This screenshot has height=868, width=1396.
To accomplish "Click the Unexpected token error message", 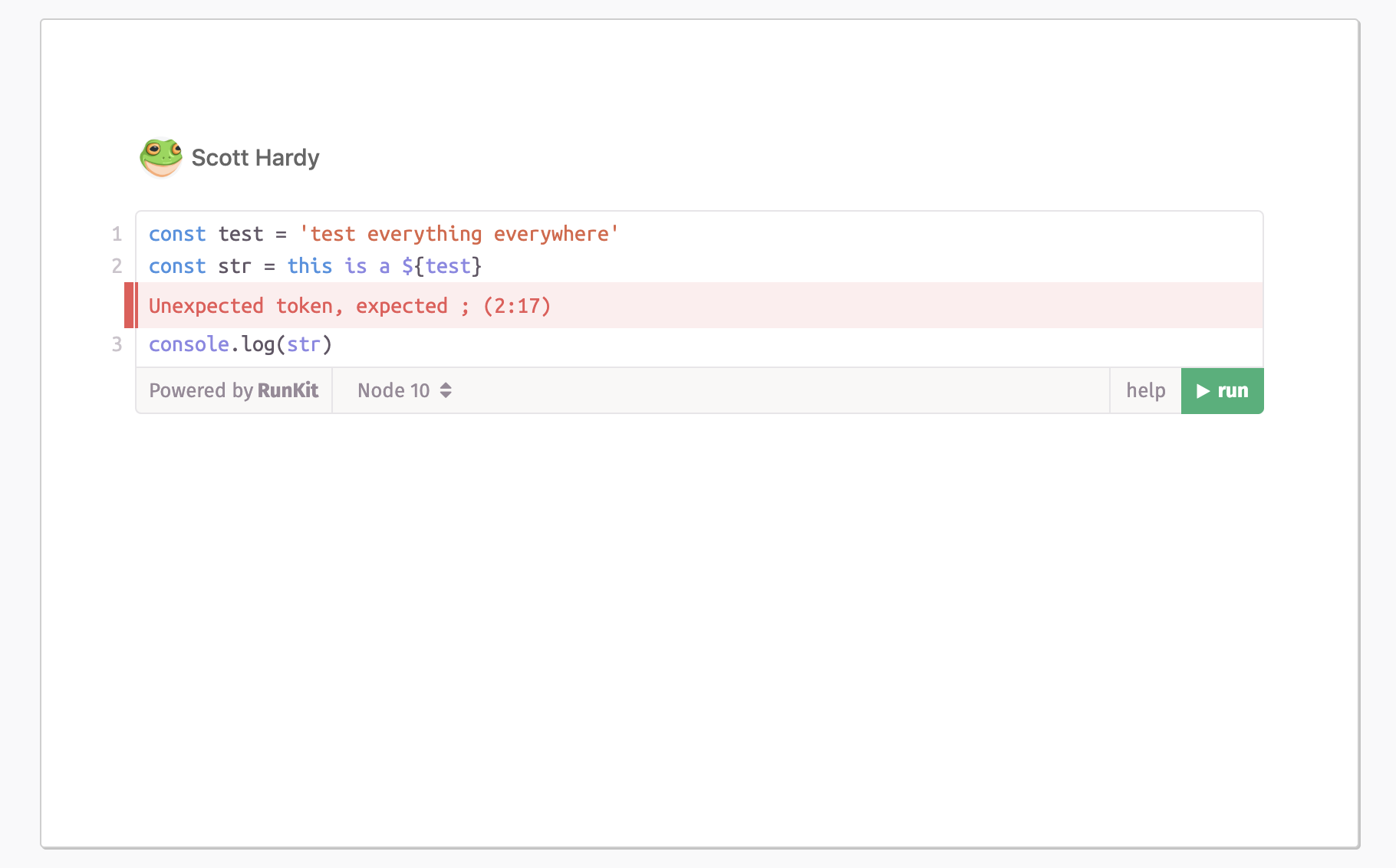I will click(x=350, y=306).
